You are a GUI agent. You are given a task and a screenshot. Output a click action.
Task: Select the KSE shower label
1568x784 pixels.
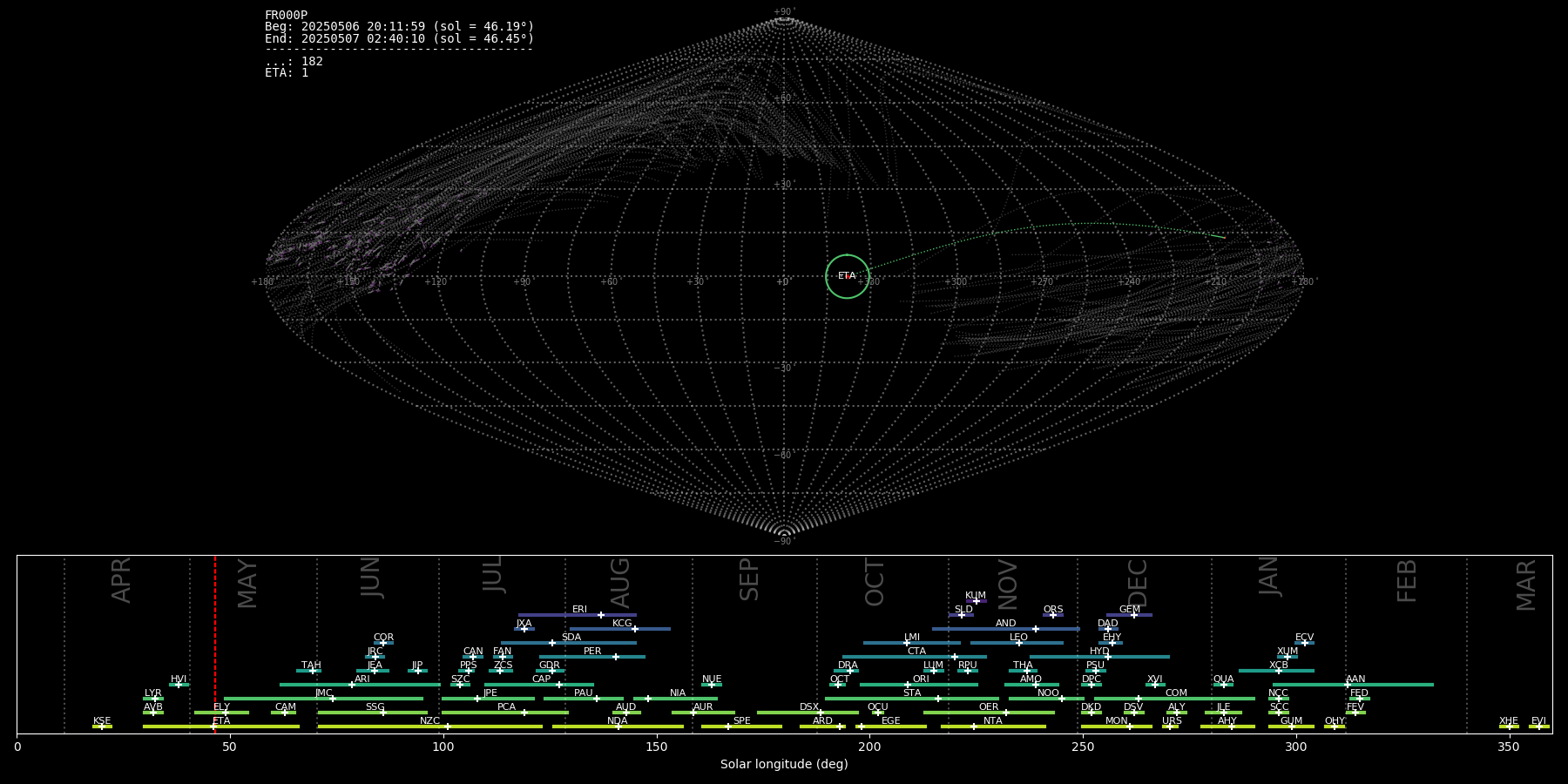[x=102, y=721]
